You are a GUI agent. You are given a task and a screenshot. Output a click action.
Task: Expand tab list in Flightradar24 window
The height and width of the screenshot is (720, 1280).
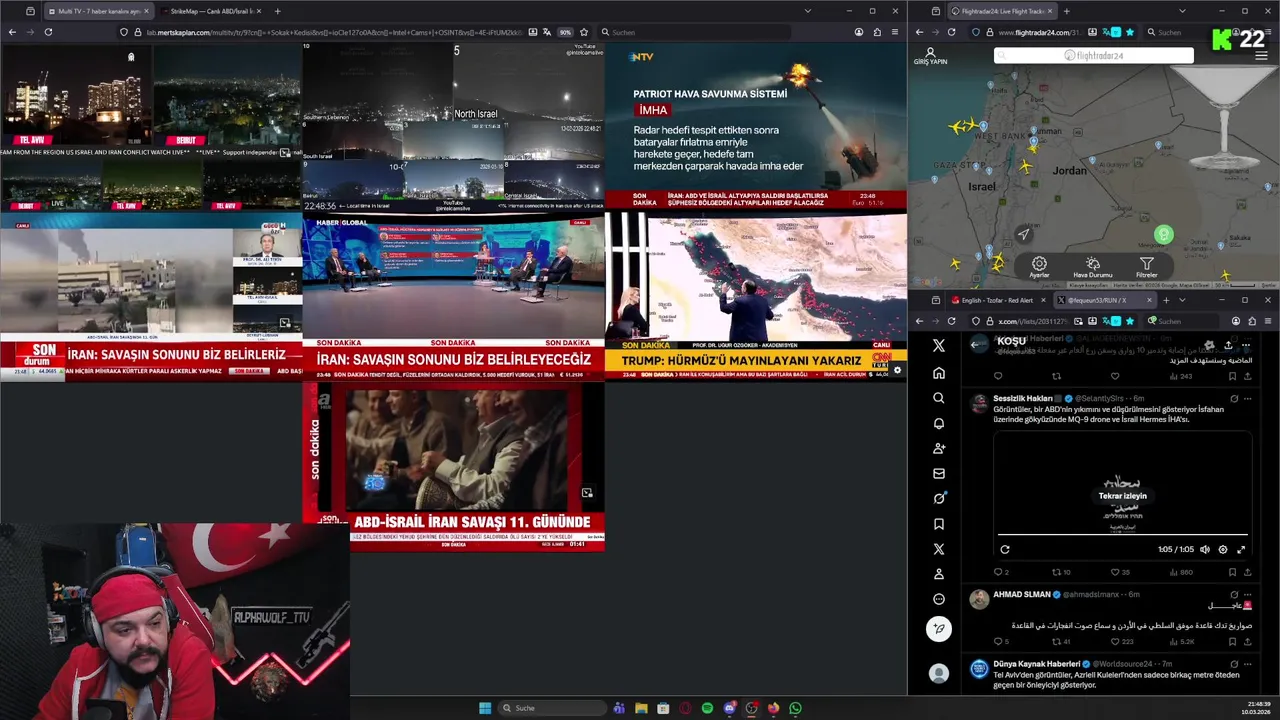click(1182, 11)
